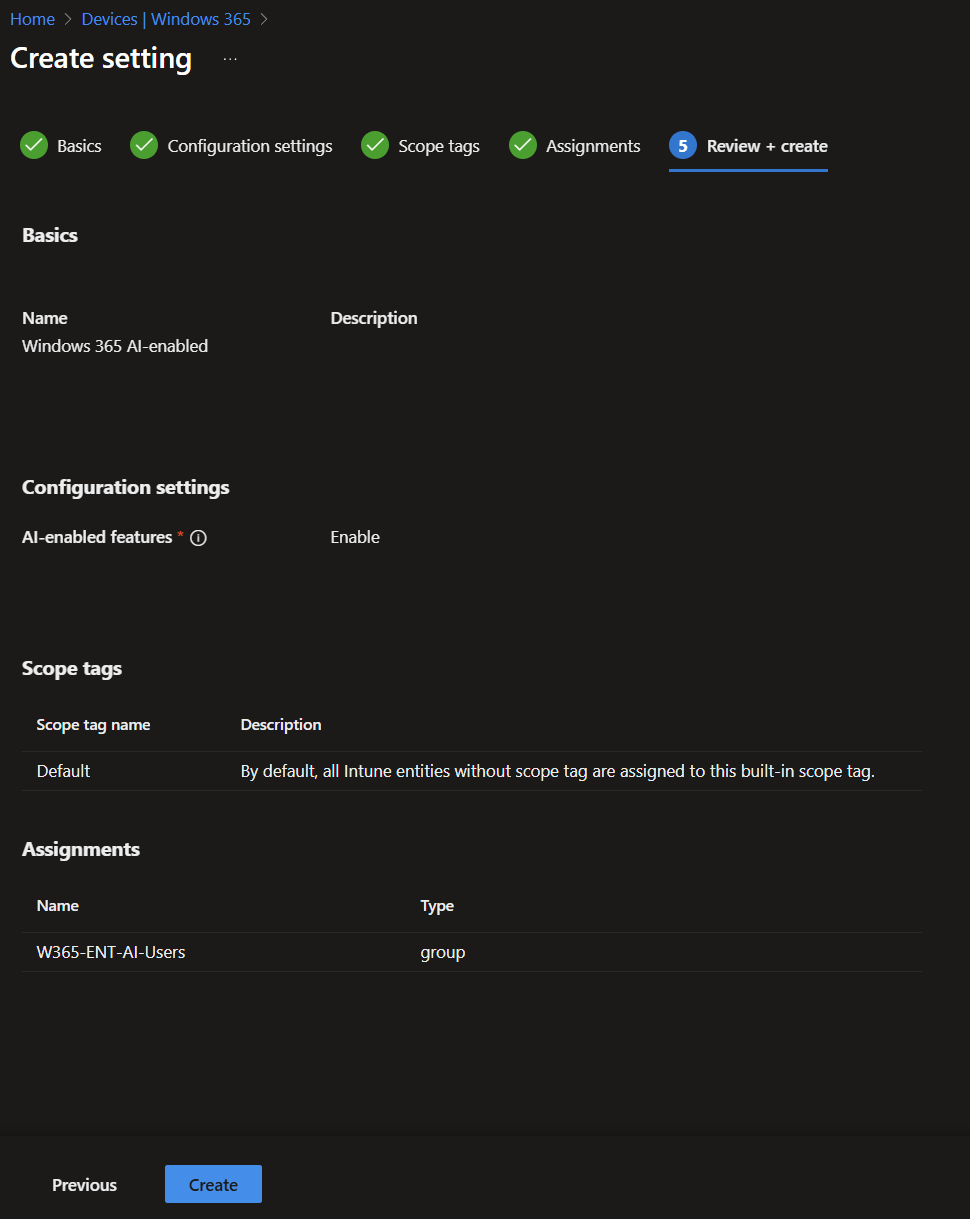Click the checkmark icon before Scope tags

(x=375, y=146)
